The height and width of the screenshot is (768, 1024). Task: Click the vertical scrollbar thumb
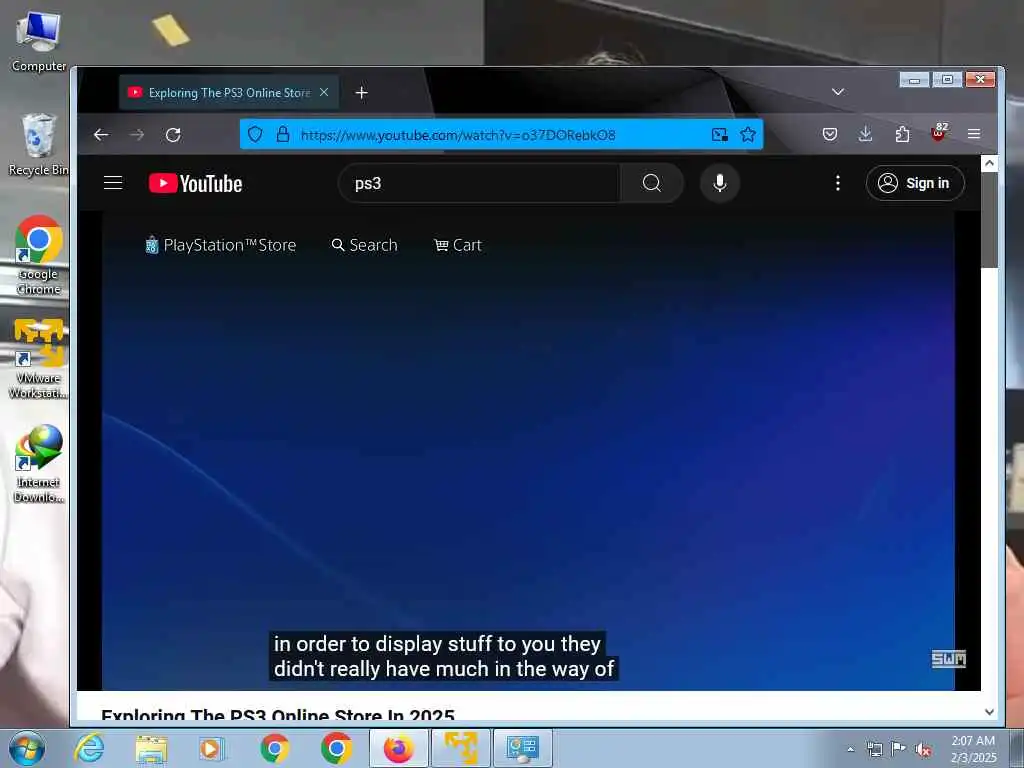(x=989, y=219)
